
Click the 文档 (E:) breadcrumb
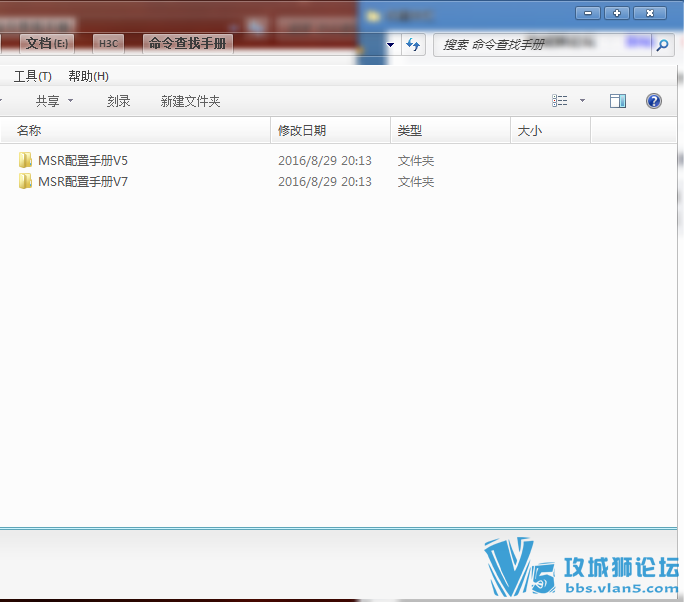click(x=47, y=44)
